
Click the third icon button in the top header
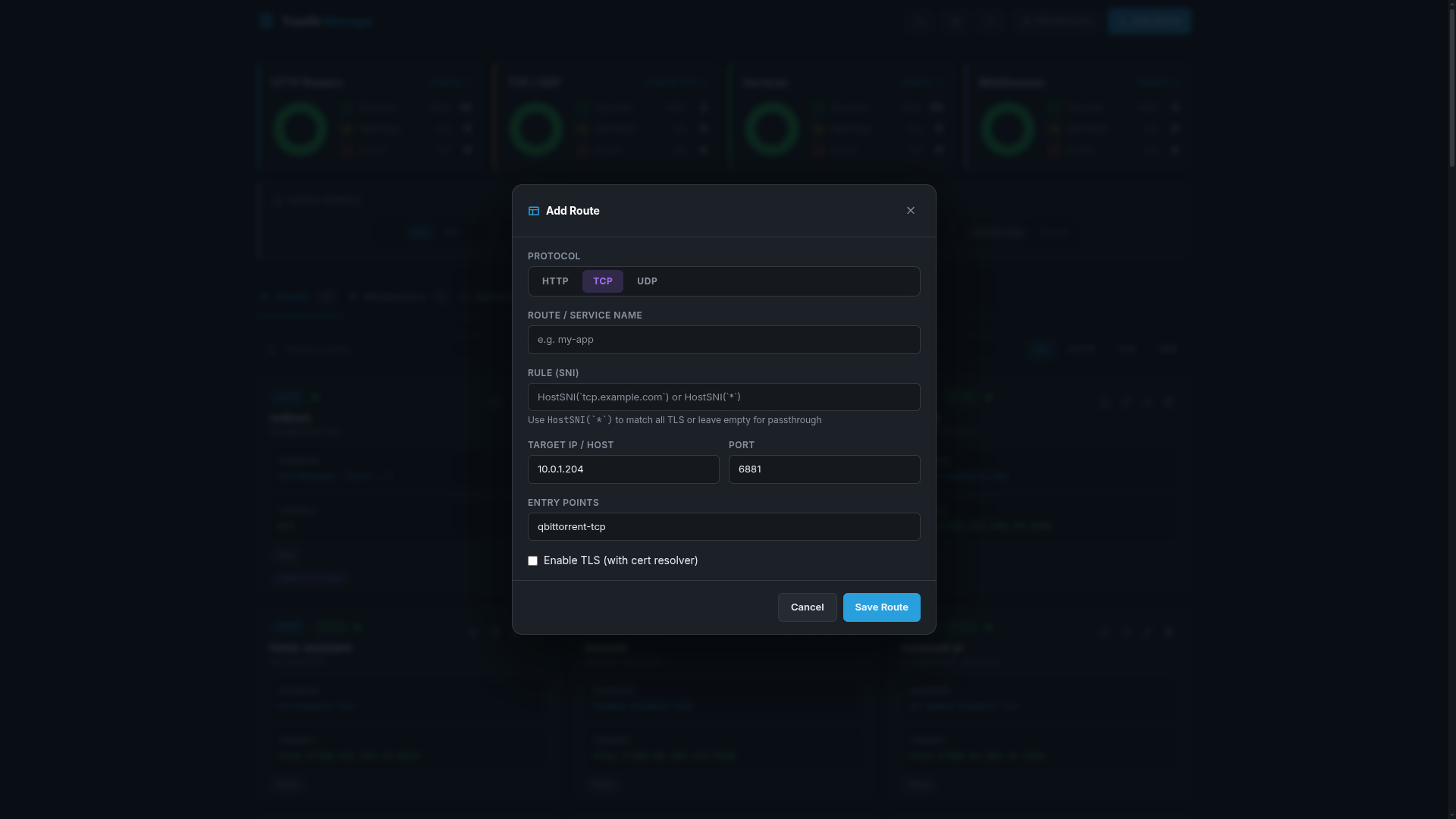990,21
